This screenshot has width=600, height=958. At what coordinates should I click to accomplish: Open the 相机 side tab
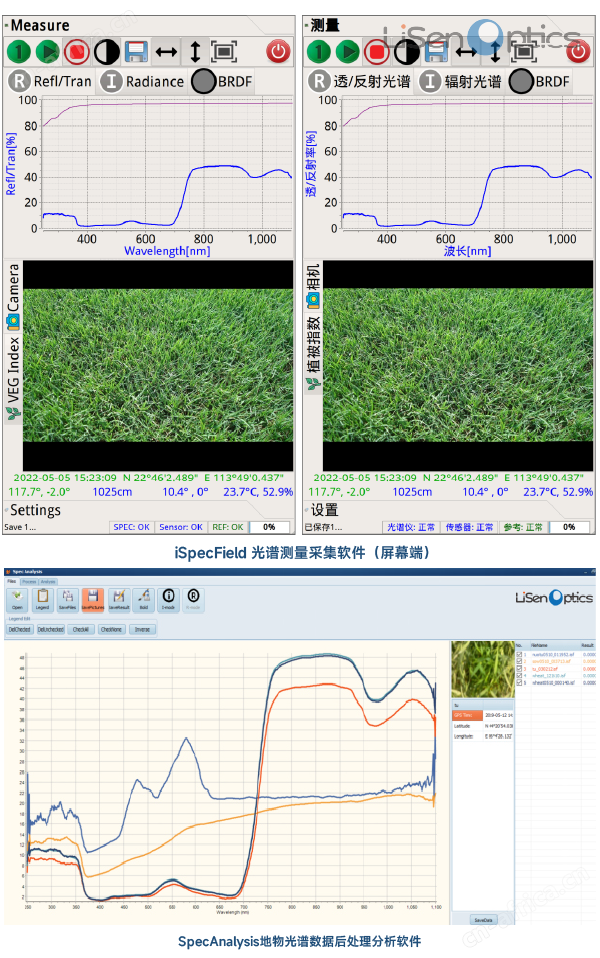click(x=313, y=286)
